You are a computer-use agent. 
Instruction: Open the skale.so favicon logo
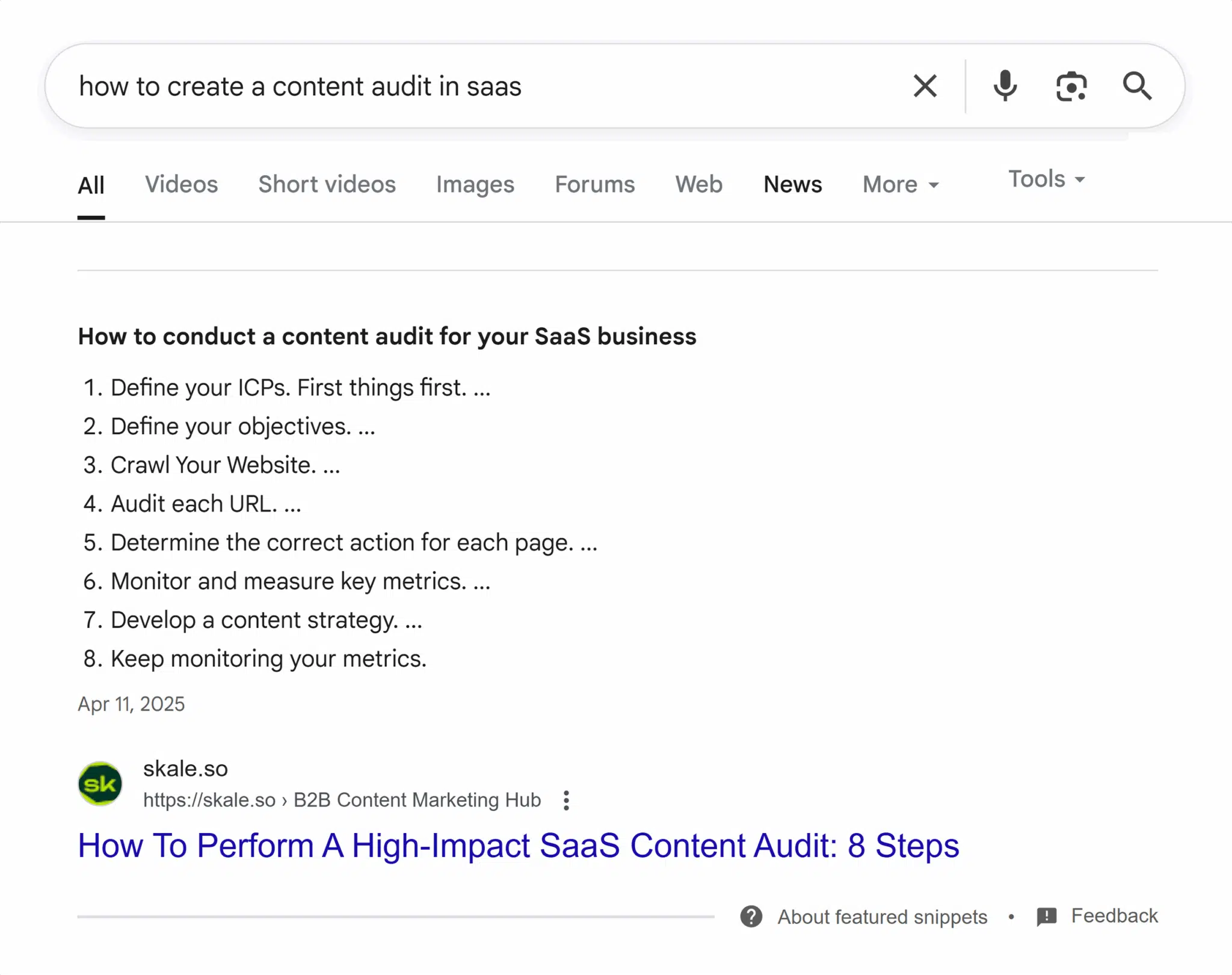[100, 784]
